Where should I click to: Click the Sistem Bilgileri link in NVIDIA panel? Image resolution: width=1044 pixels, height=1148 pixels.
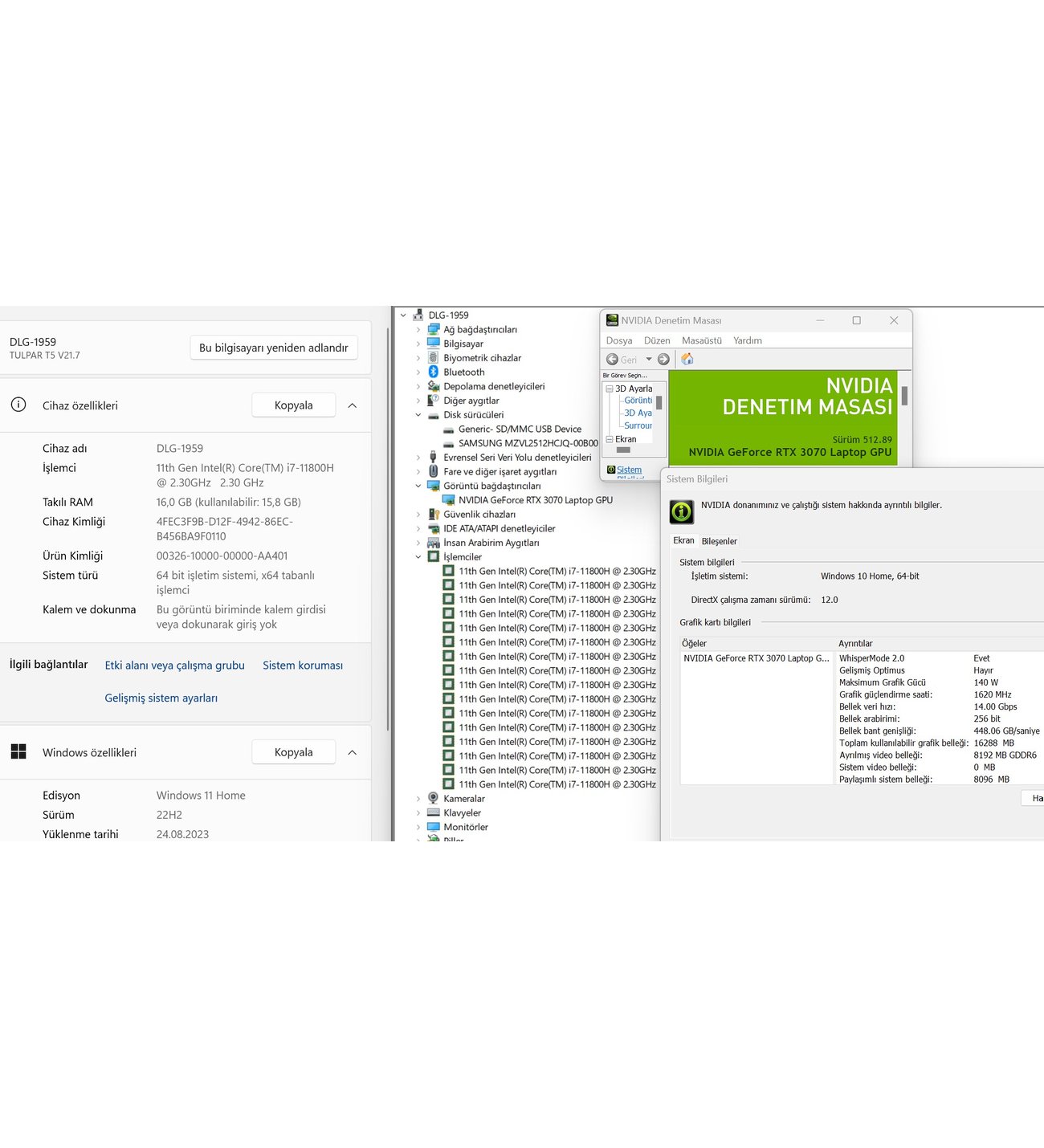click(x=629, y=470)
